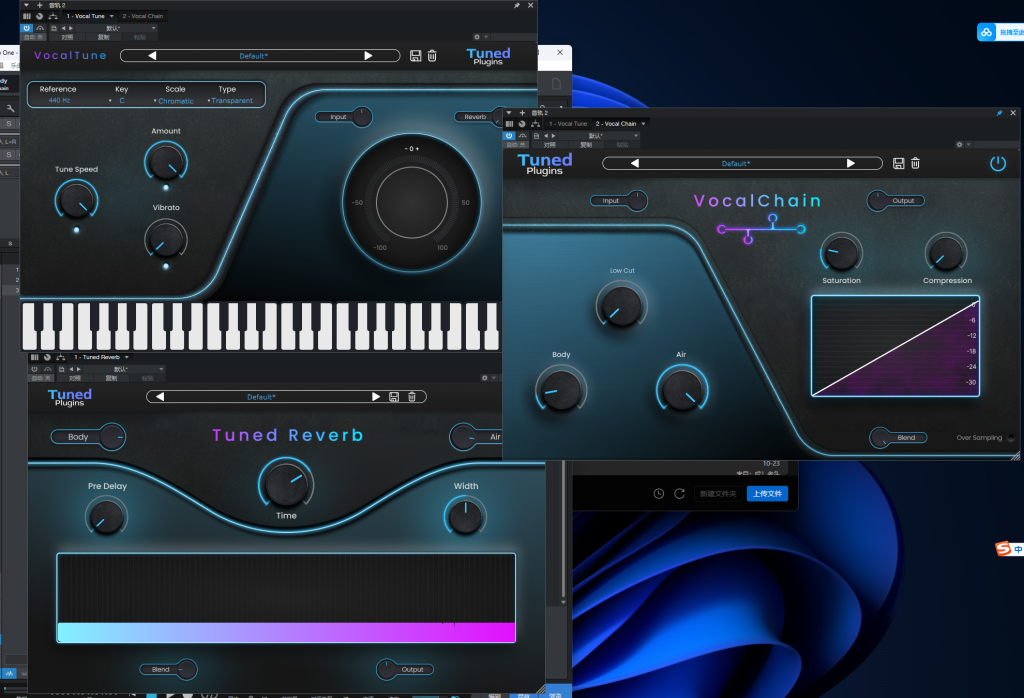Screen dimensions: 1024x698
Task: Toggle VocalChain host bypass power button
Action: [x=509, y=136]
